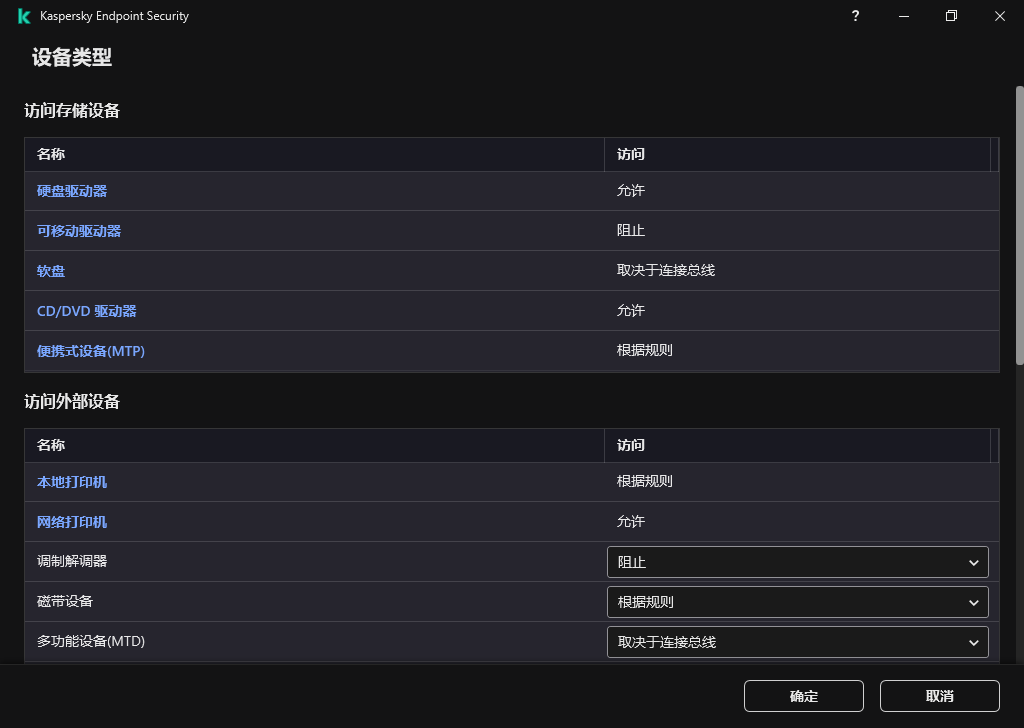This screenshot has width=1024, height=728.
Task: Expand the 磁带设备 access dropdown
Action: [x=797, y=602]
